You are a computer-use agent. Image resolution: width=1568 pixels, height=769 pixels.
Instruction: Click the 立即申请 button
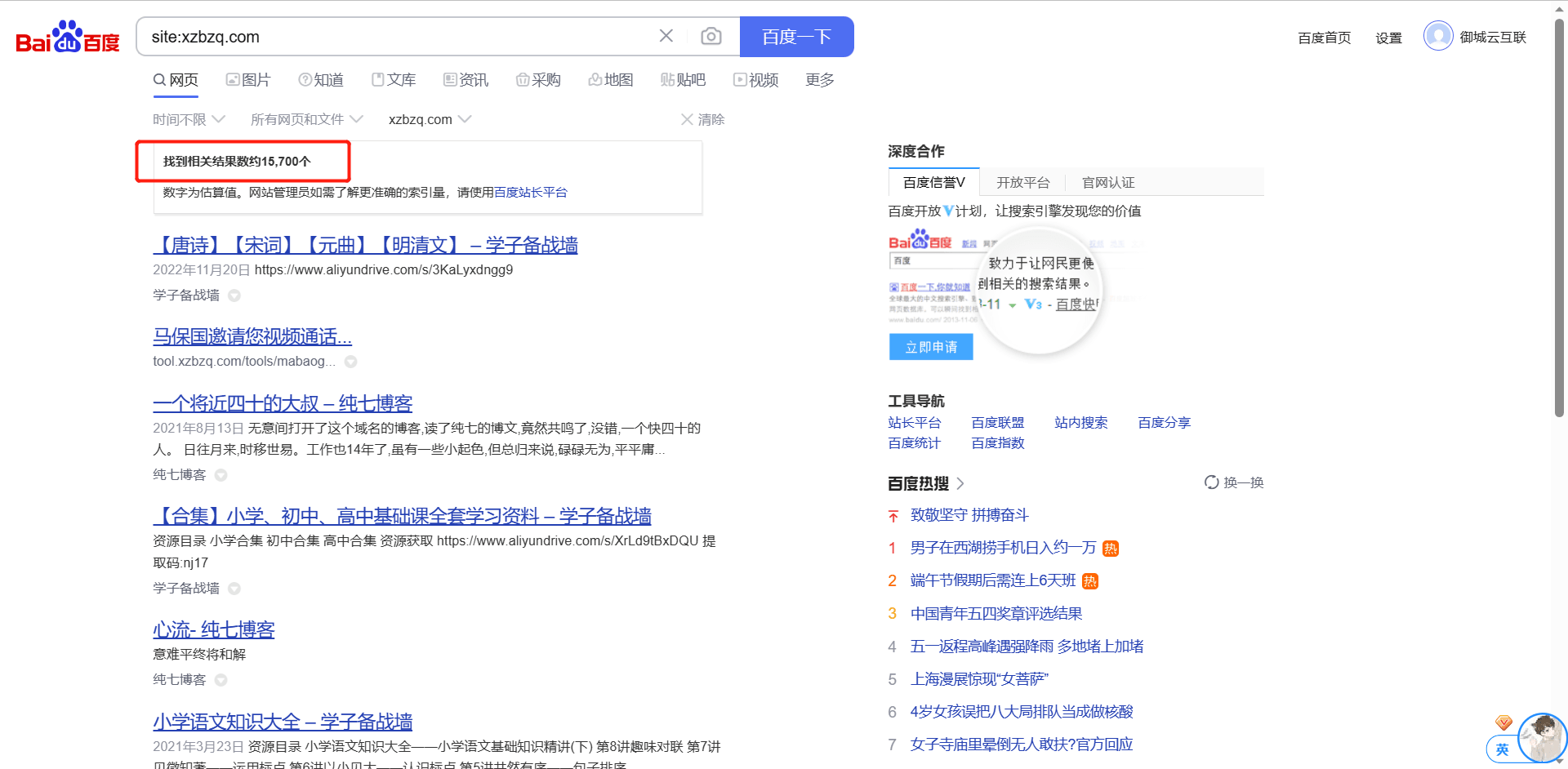pyautogui.click(x=931, y=347)
